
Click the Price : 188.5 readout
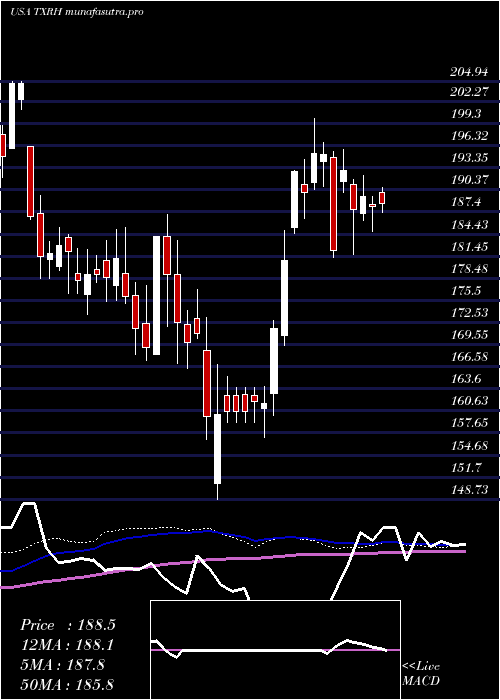(x=68, y=625)
